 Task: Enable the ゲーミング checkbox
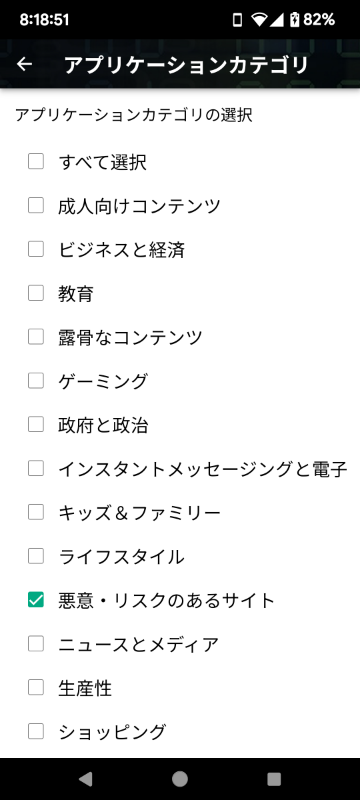coord(36,381)
